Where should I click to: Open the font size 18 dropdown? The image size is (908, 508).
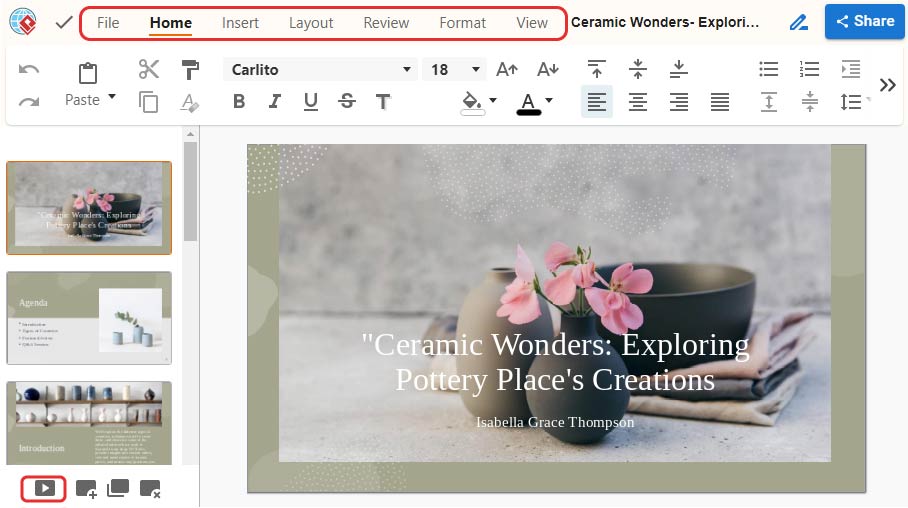click(x=476, y=70)
